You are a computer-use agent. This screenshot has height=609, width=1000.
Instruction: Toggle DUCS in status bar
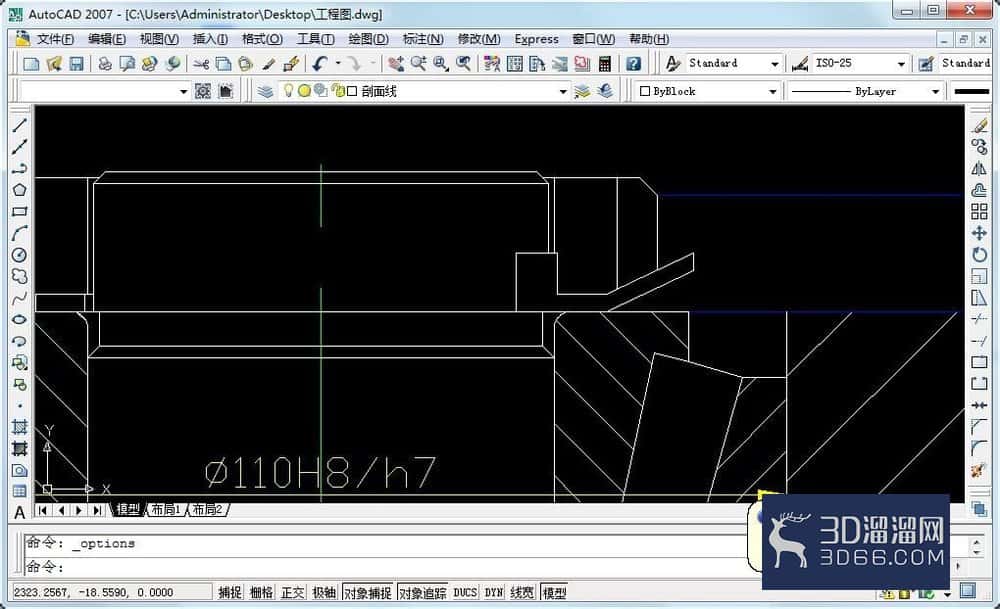[466, 592]
